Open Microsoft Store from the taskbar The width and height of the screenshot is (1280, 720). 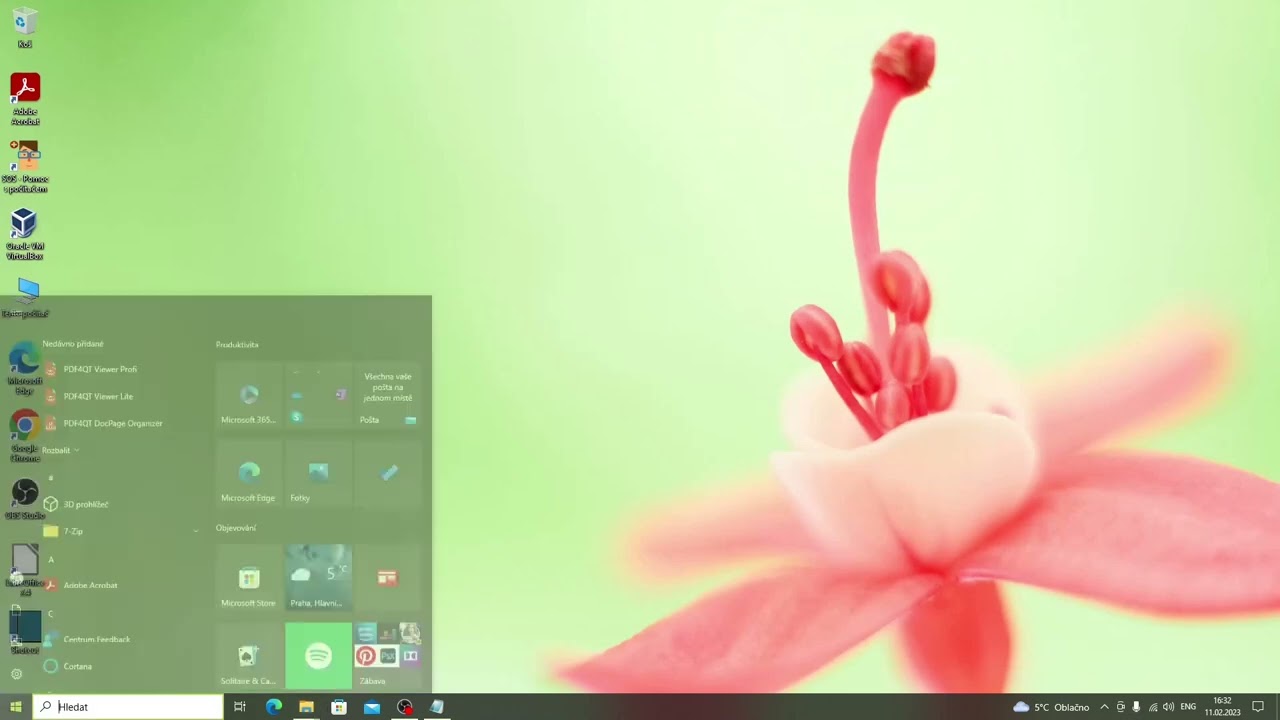click(x=339, y=707)
